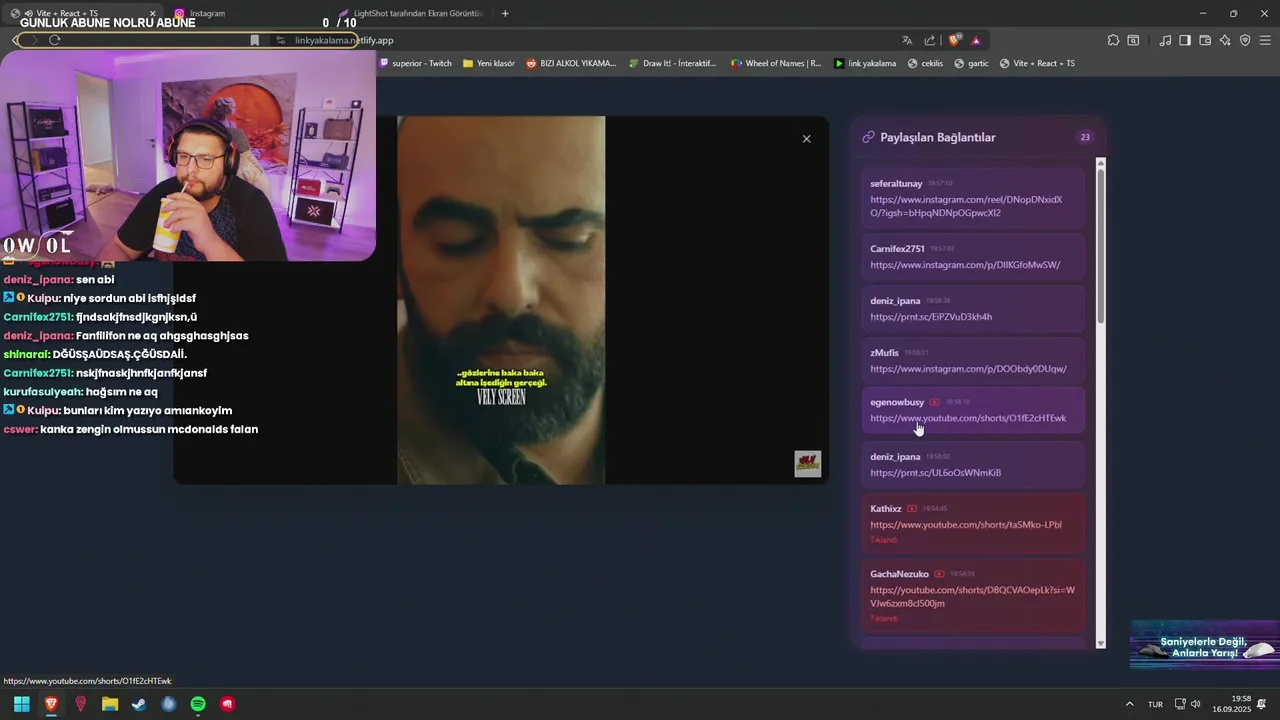Open Kathixz's YouTube shorts link
This screenshot has width=1280, height=720.
coord(966,525)
